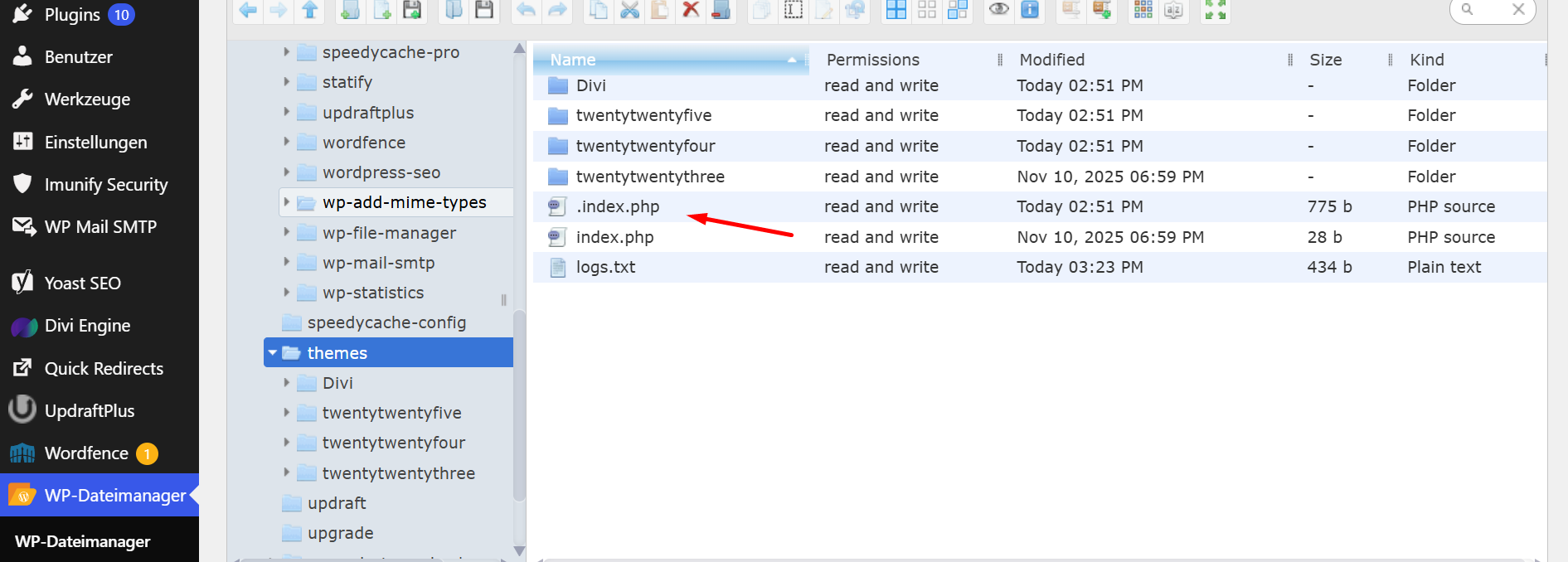Rename item using the text-cursor icon

tap(794, 10)
